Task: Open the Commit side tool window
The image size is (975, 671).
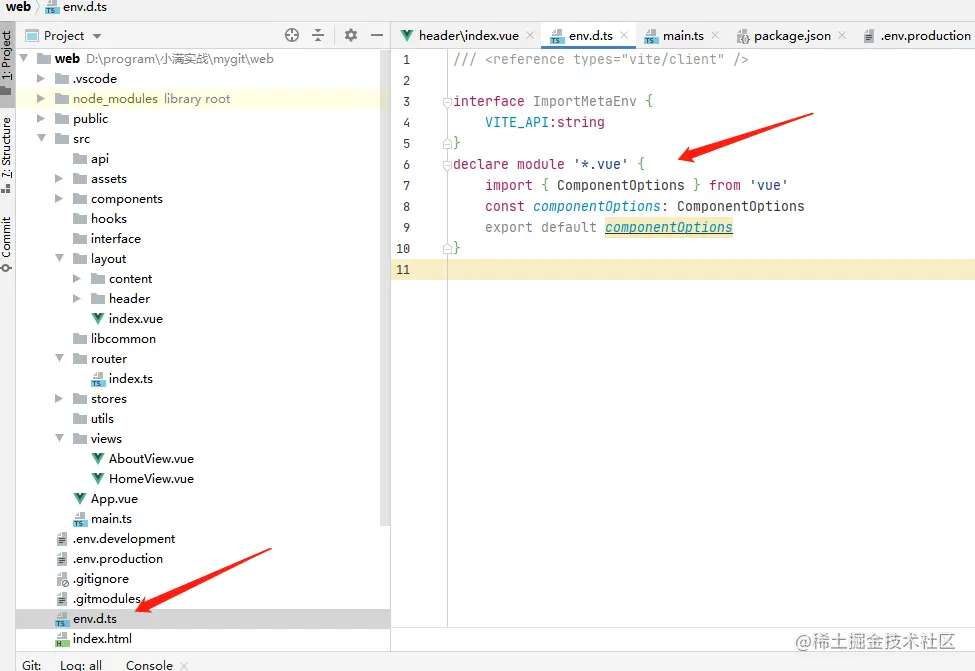Action: [6, 243]
